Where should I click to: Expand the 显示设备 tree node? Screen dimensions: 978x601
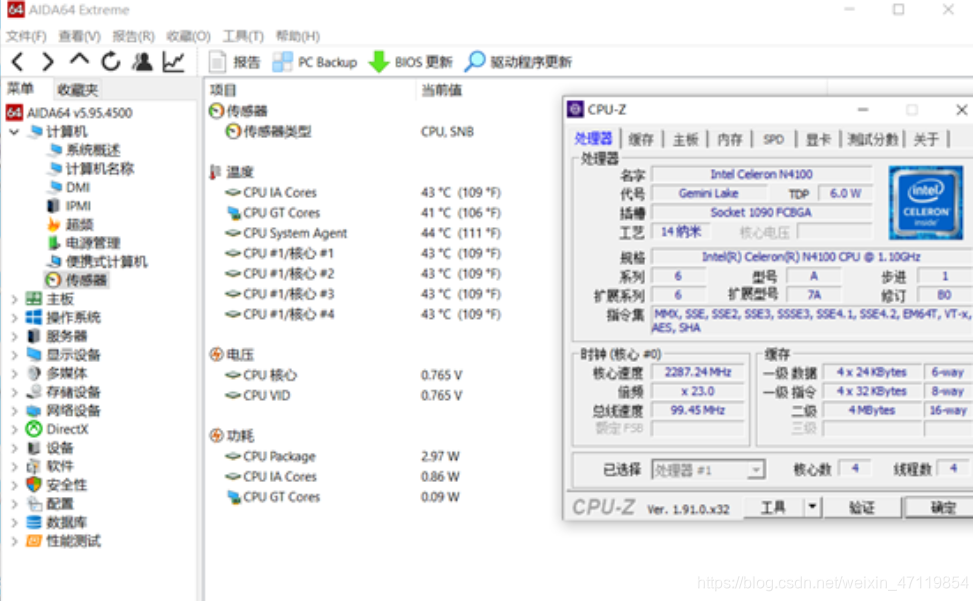[x=14, y=355]
